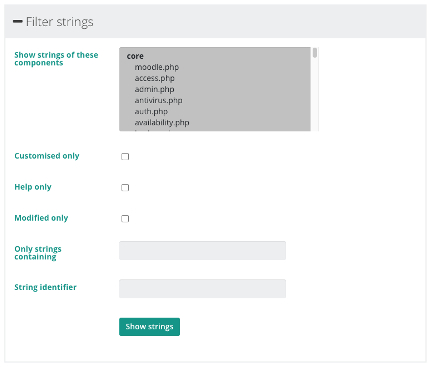Select moodle.php in the components list

click(x=157, y=67)
